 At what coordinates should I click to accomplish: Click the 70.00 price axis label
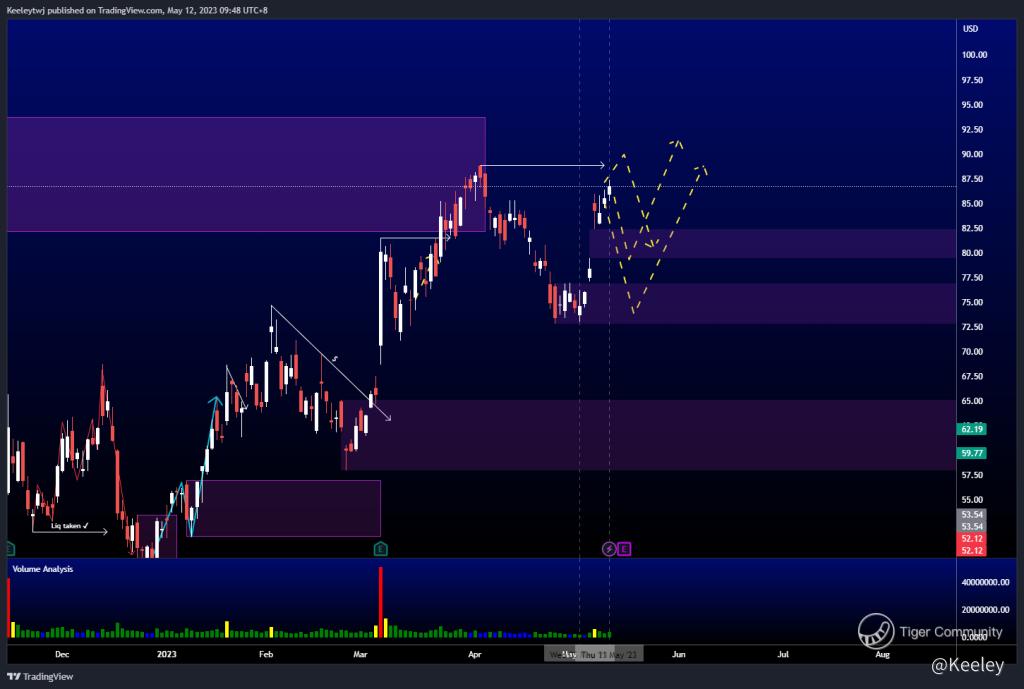[972, 351]
